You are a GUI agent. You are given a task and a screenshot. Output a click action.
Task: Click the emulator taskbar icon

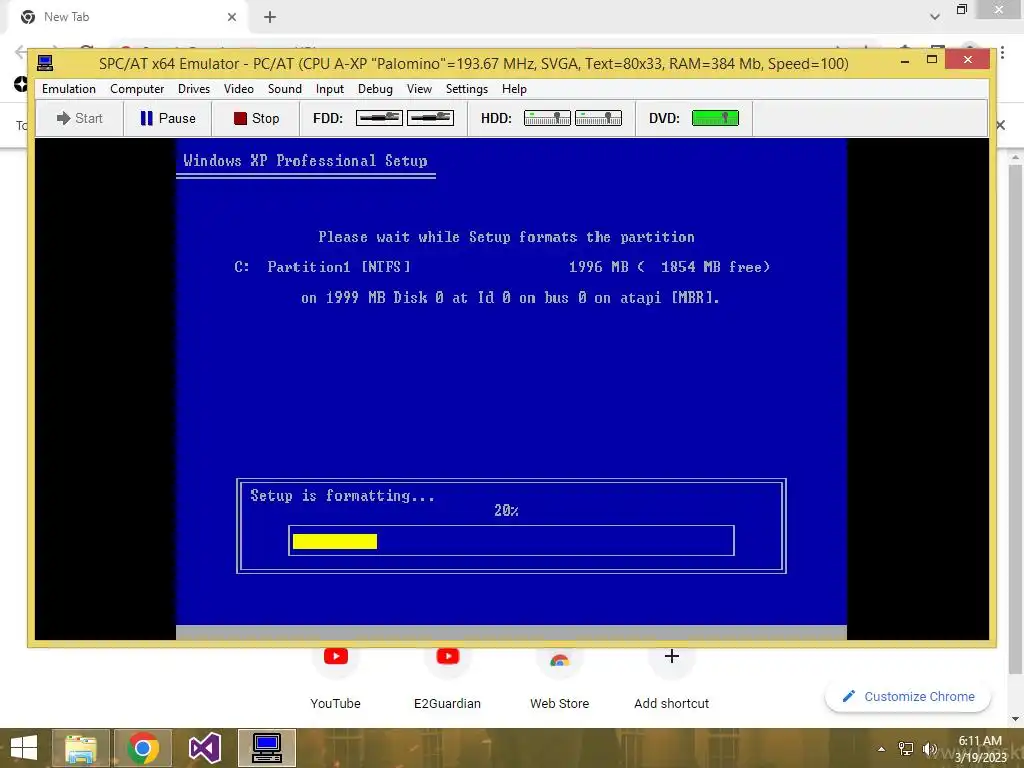point(266,748)
